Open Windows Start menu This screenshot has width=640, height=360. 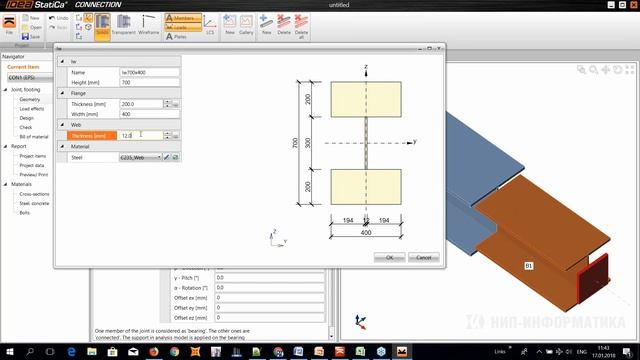pos(10,351)
